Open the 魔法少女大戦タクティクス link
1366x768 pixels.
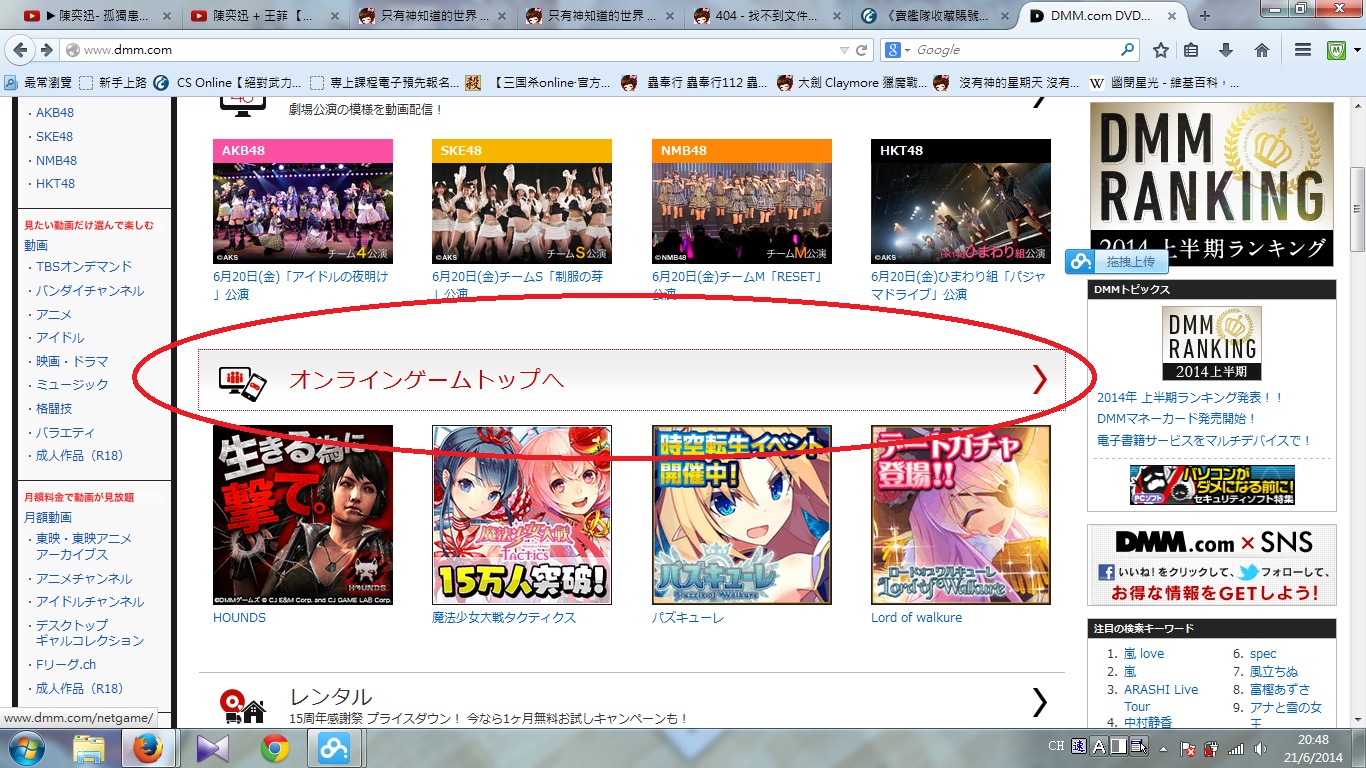pyautogui.click(x=504, y=618)
